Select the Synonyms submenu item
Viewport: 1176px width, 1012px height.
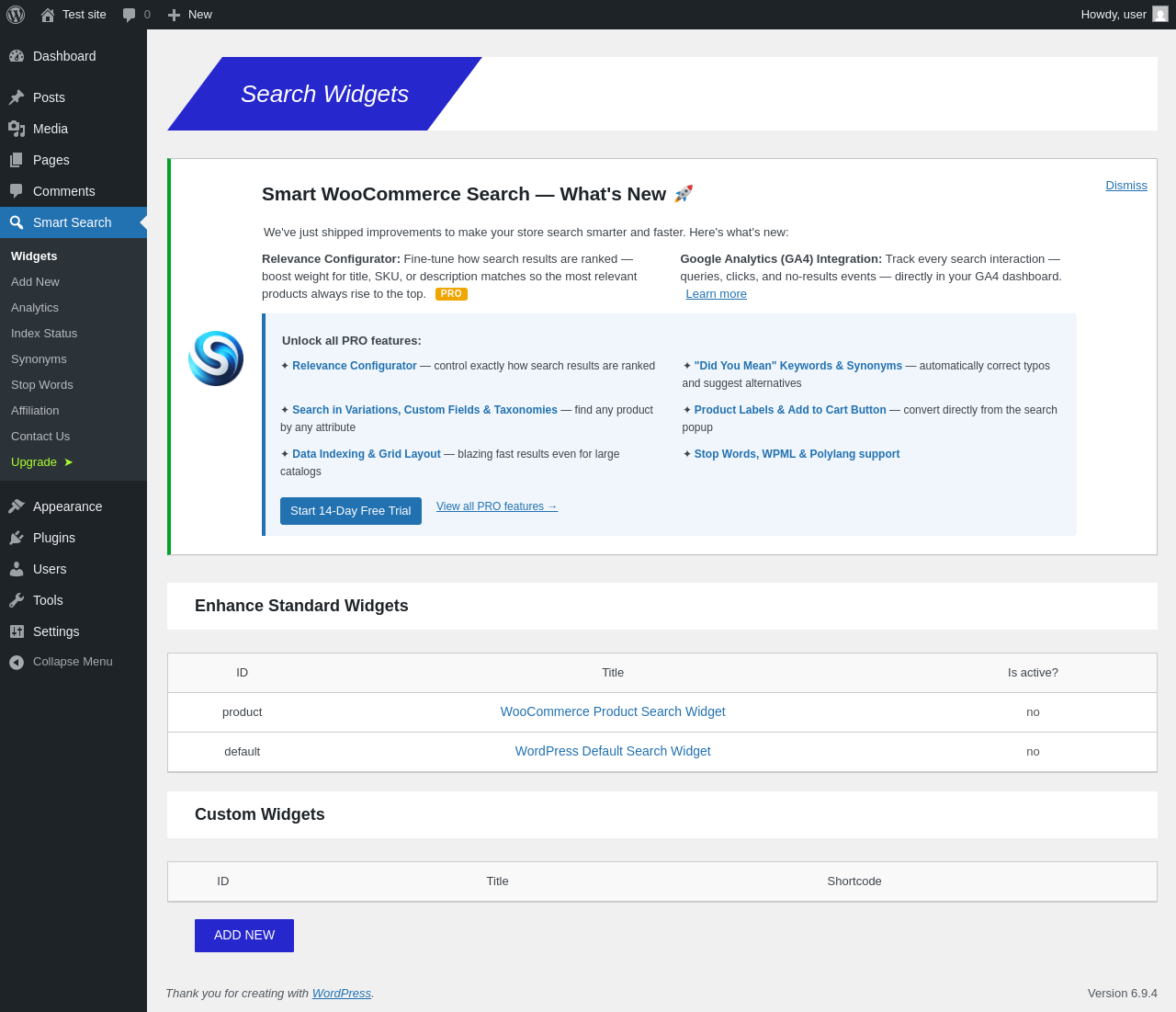(39, 359)
